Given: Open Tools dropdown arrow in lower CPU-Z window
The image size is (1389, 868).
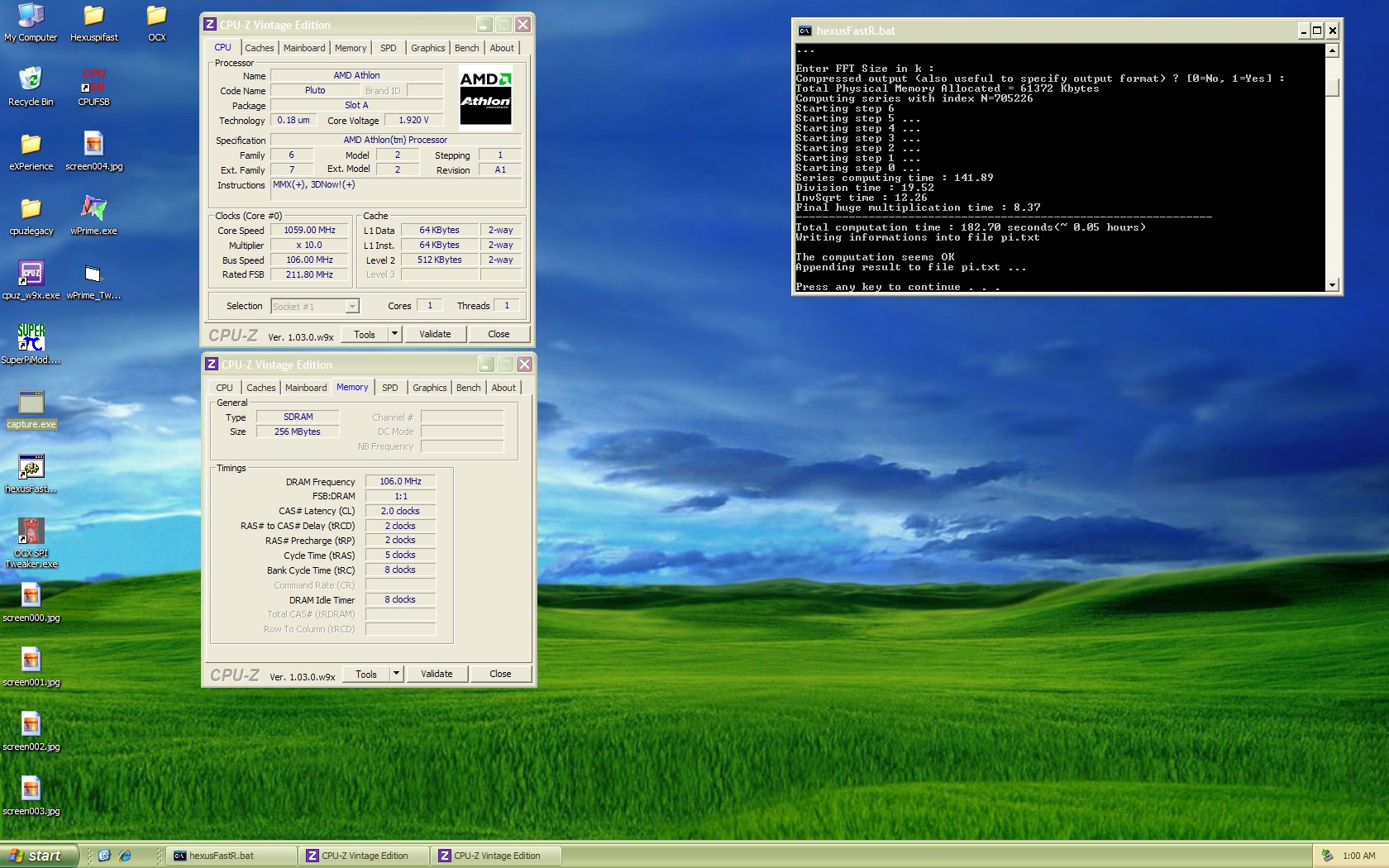Looking at the screenshot, I should (396, 674).
